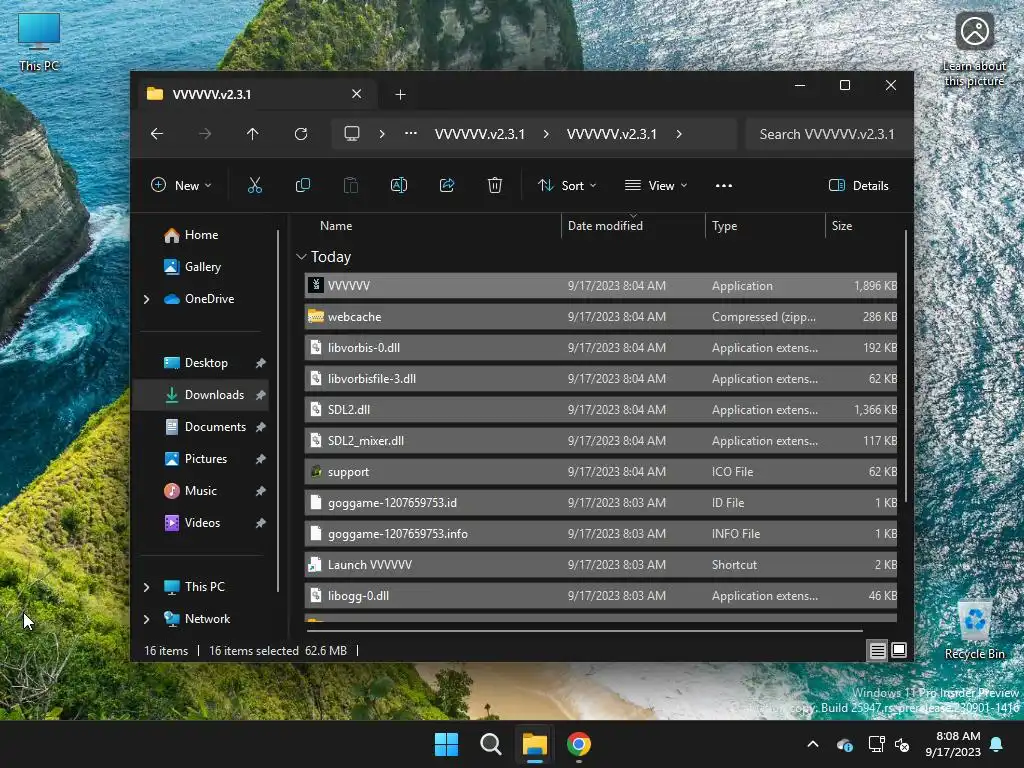Click the address bar ellipsis for hidden path
This screenshot has height=768, width=1024.
(411, 133)
